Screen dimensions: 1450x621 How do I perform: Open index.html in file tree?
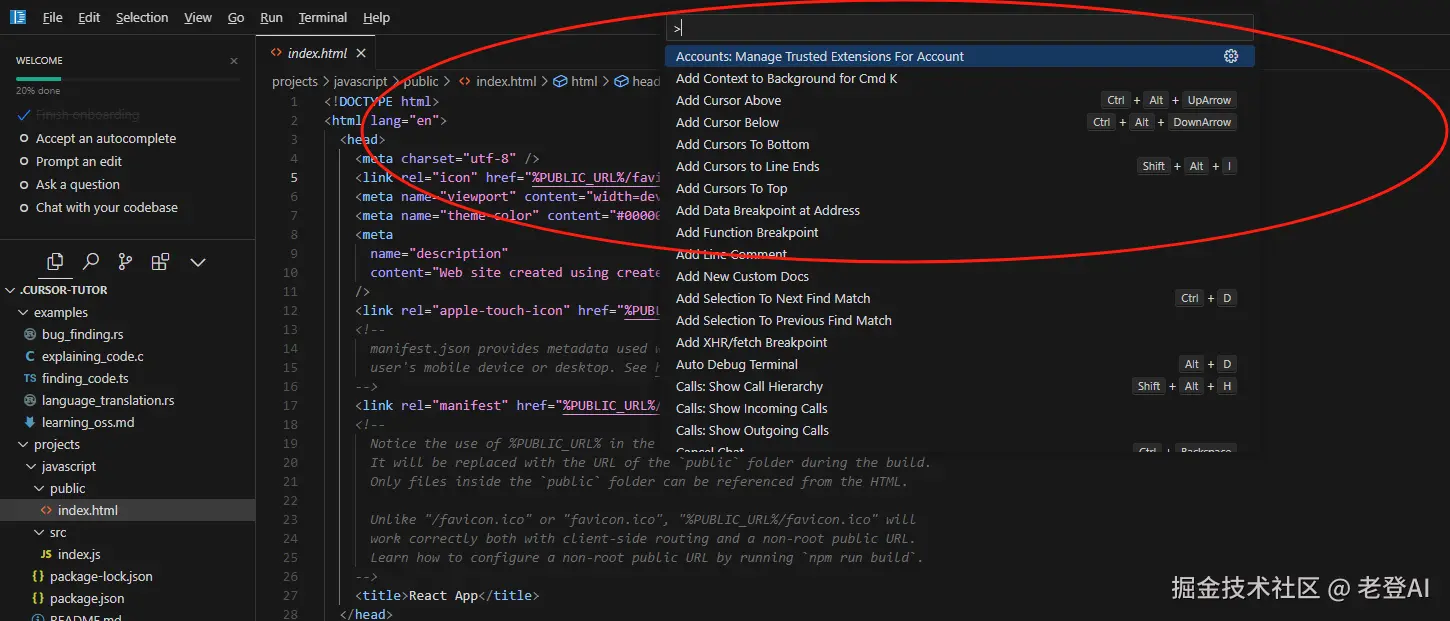127,510
